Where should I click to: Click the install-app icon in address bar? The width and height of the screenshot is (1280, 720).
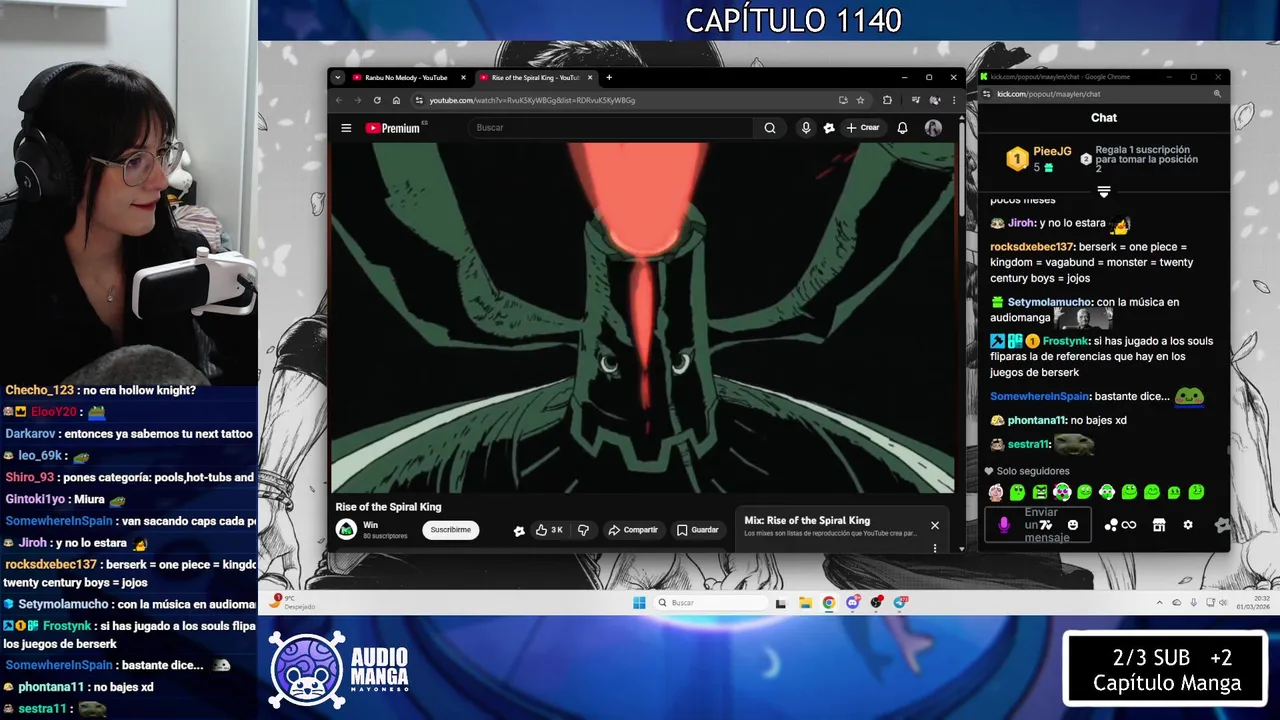[x=843, y=100]
